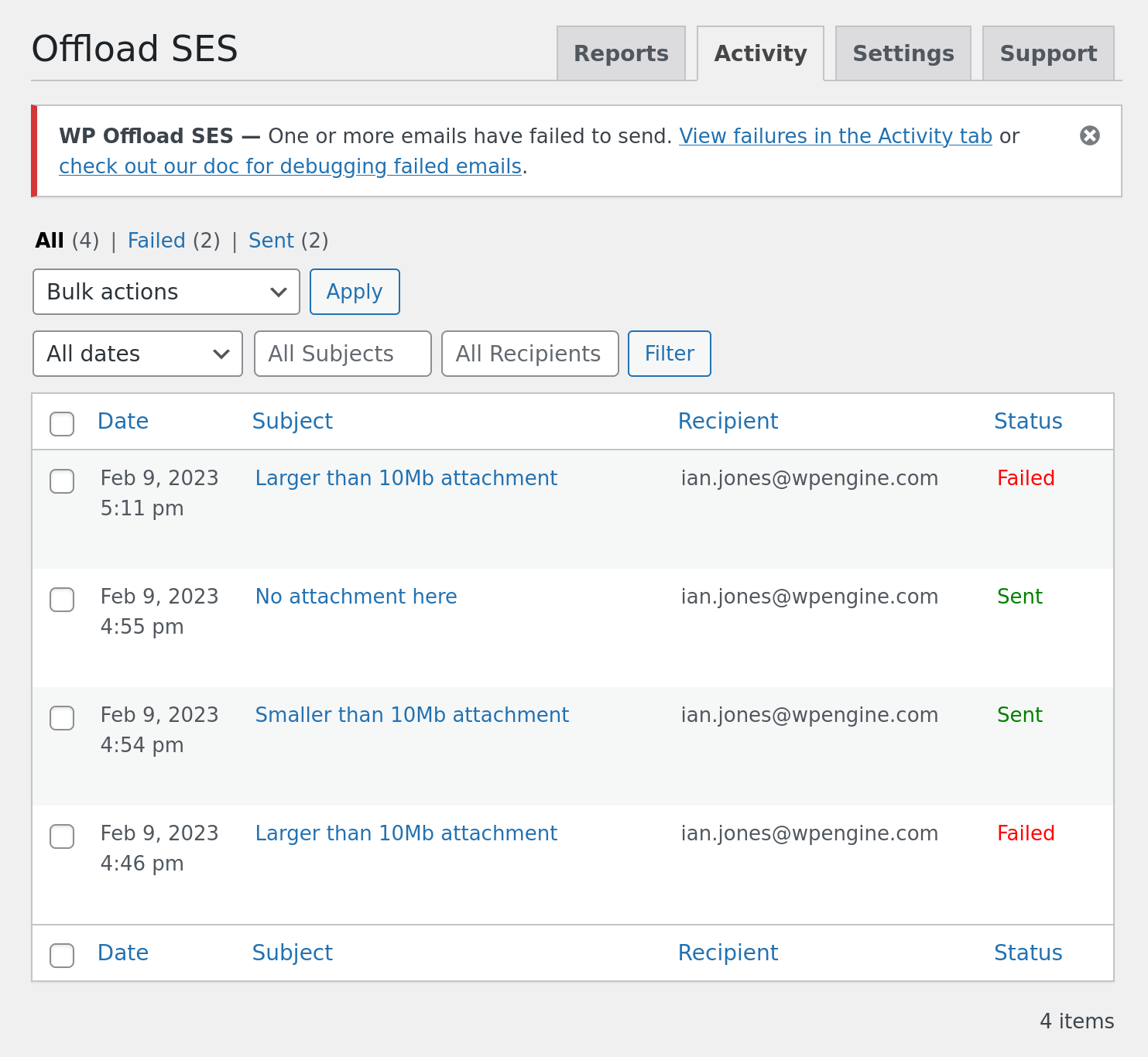Filter list to Sent emails
Screen dimensions: 1148x1057
click(271, 241)
